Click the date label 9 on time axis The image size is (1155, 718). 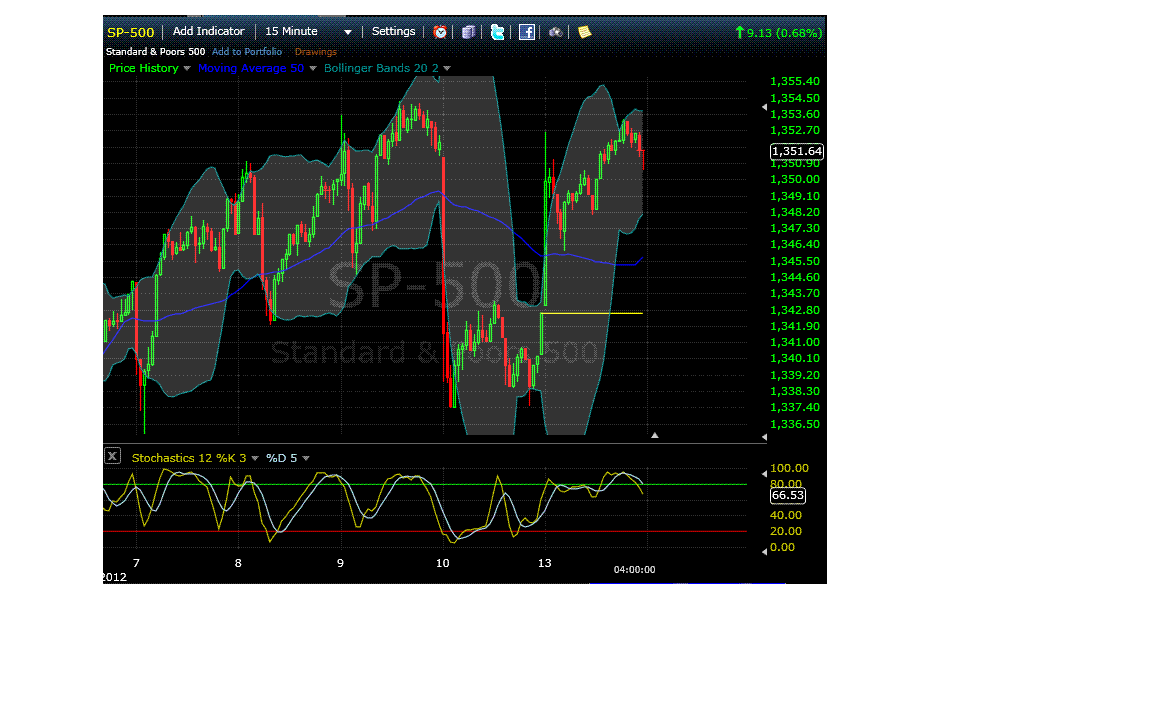[340, 563]
